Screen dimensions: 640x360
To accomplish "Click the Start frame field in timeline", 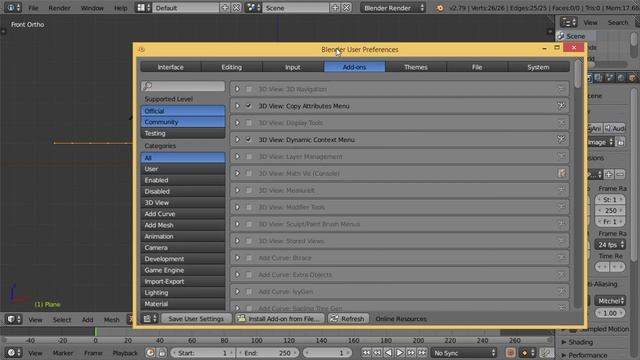I will pyautogui.click(x=202, y=353).
